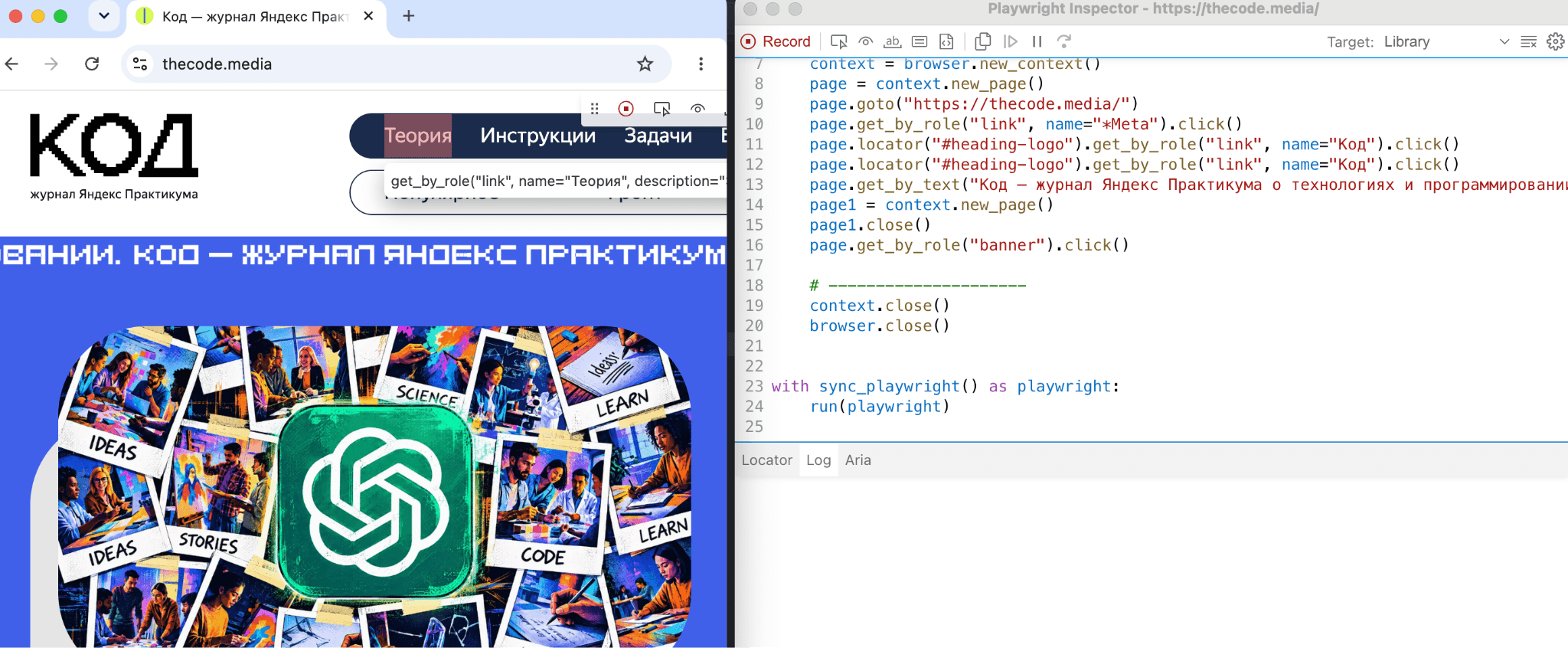View site information icon in address bar
The image size is (1568, 648).
140,64
